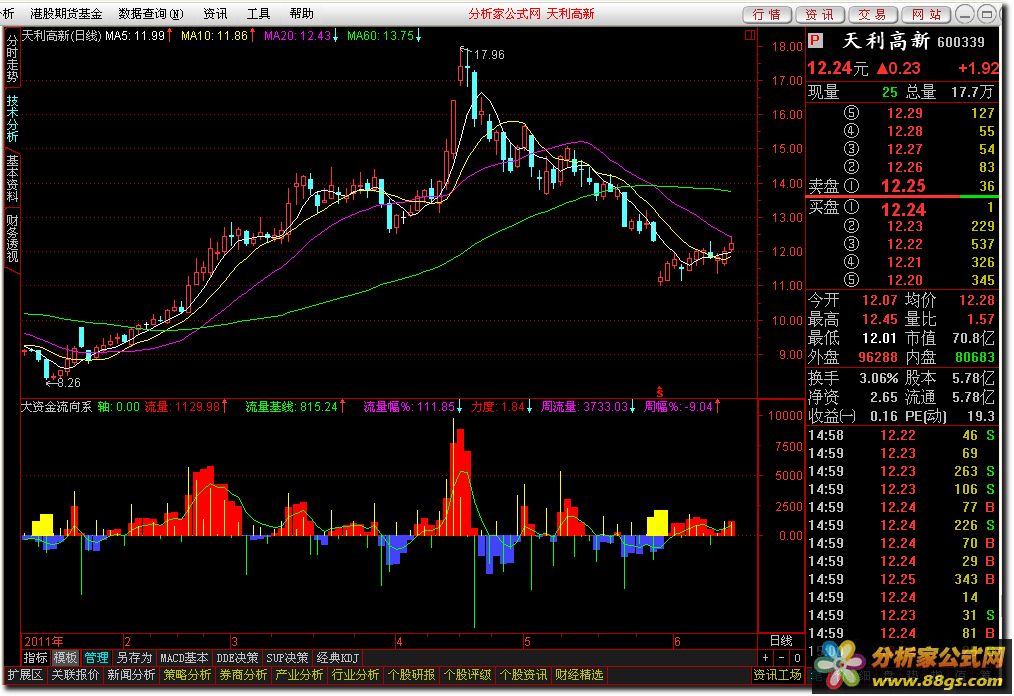Open the 港股期货基金 menu
Screen dimensions: 1014x696
pos(66,14)
